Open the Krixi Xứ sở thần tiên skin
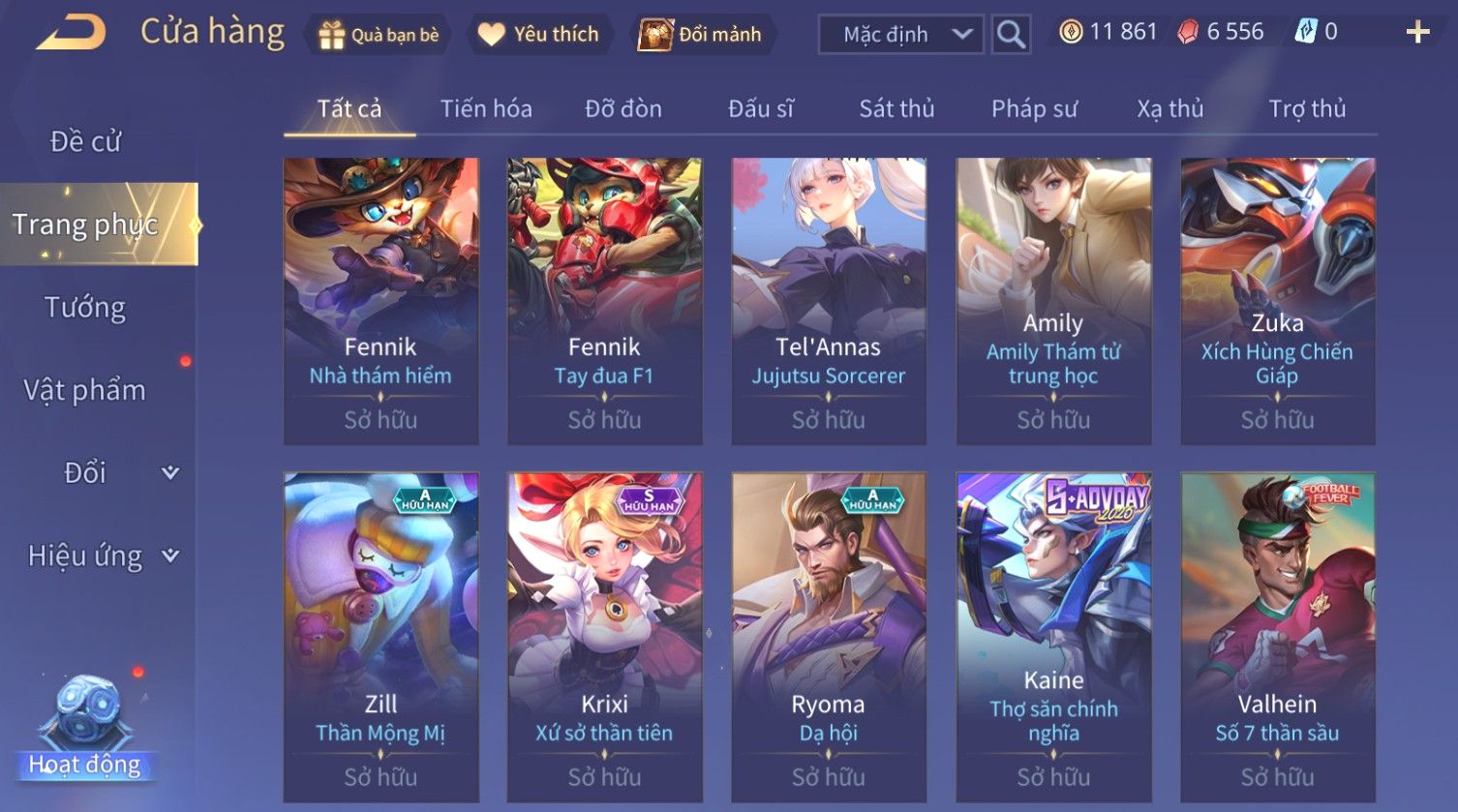1458x812 pixels. tap(604, 637)
